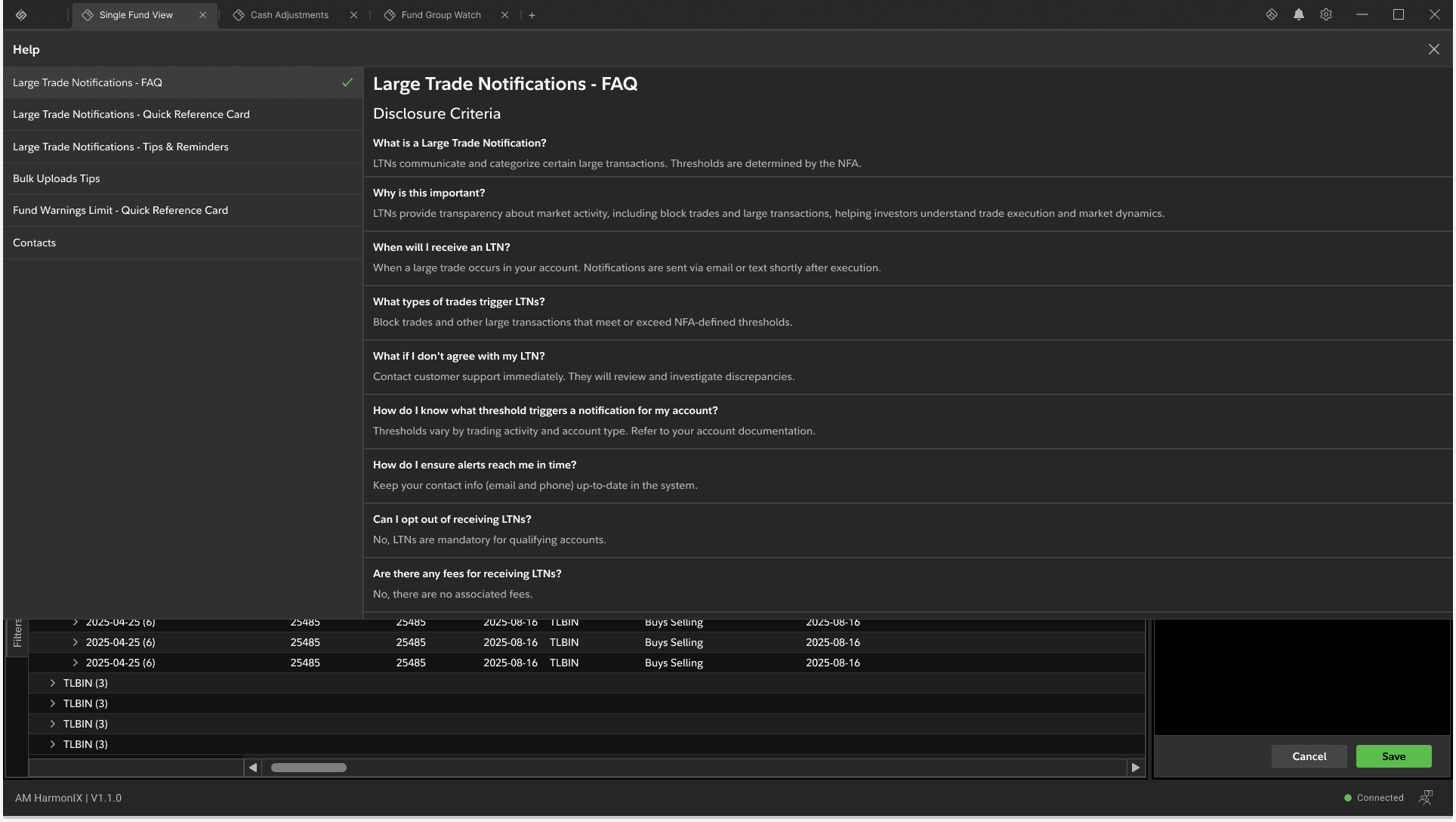Open the Bulk Uploads Tips help topic
This screenshot has height=822, width=1456.
56,179
